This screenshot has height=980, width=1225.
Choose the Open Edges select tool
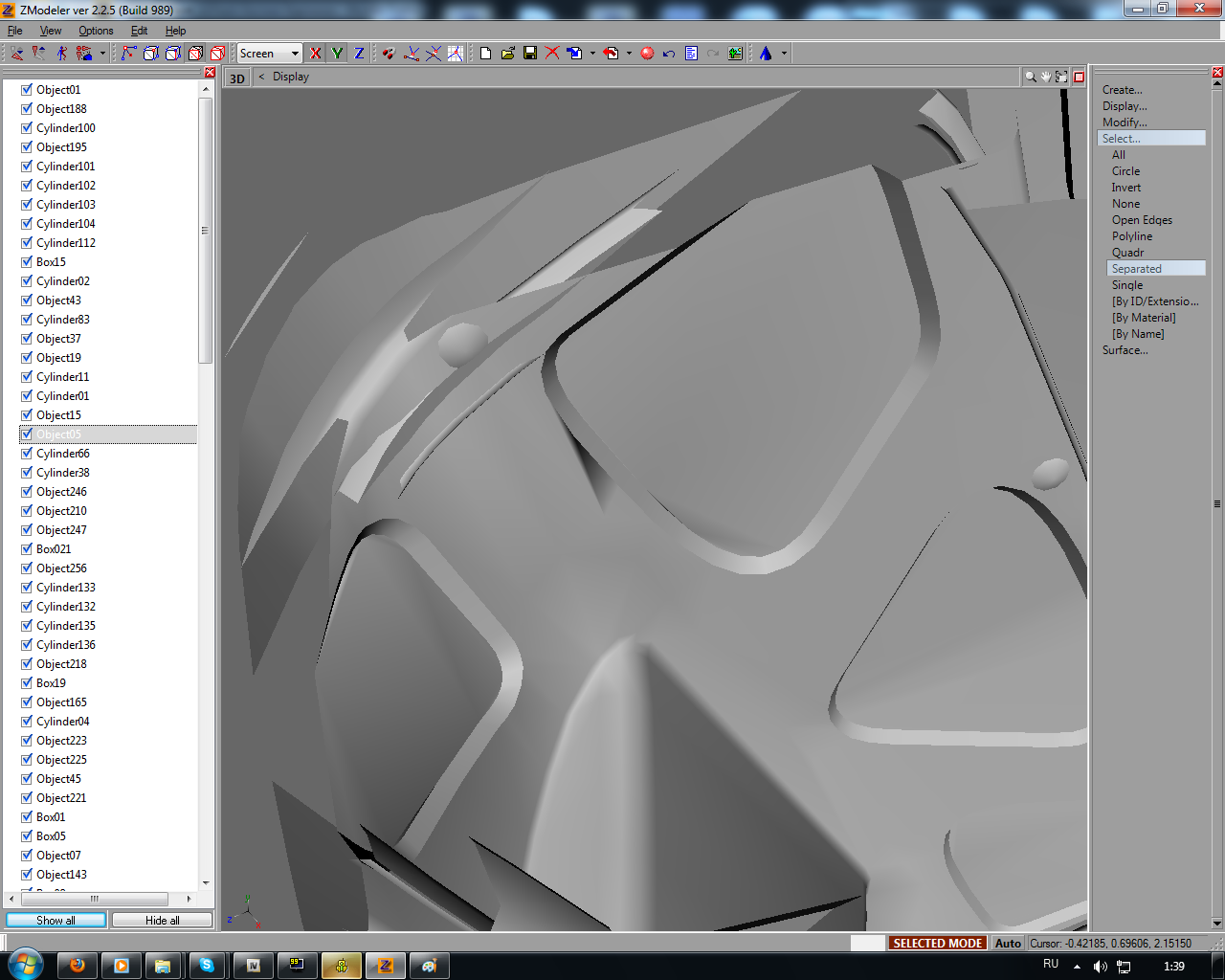click(x=1142, y=220)
